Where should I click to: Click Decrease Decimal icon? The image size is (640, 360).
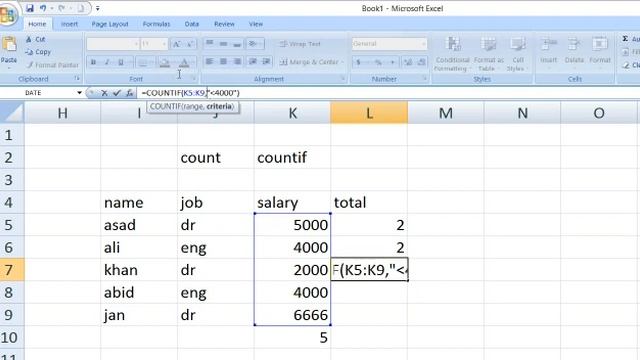pyautogui.click(x=422, y=62)
